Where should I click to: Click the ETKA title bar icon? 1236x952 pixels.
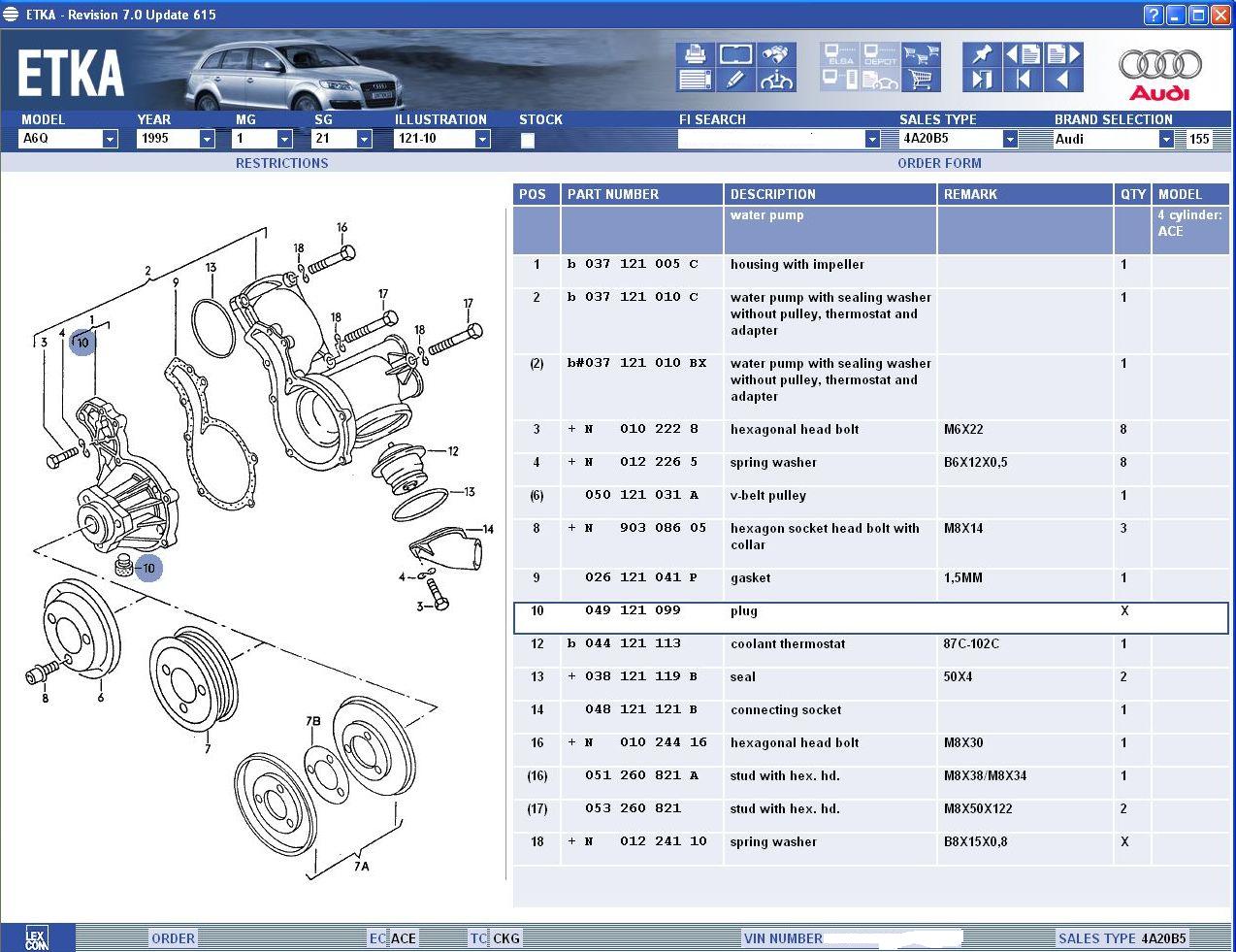click(12, 15)
